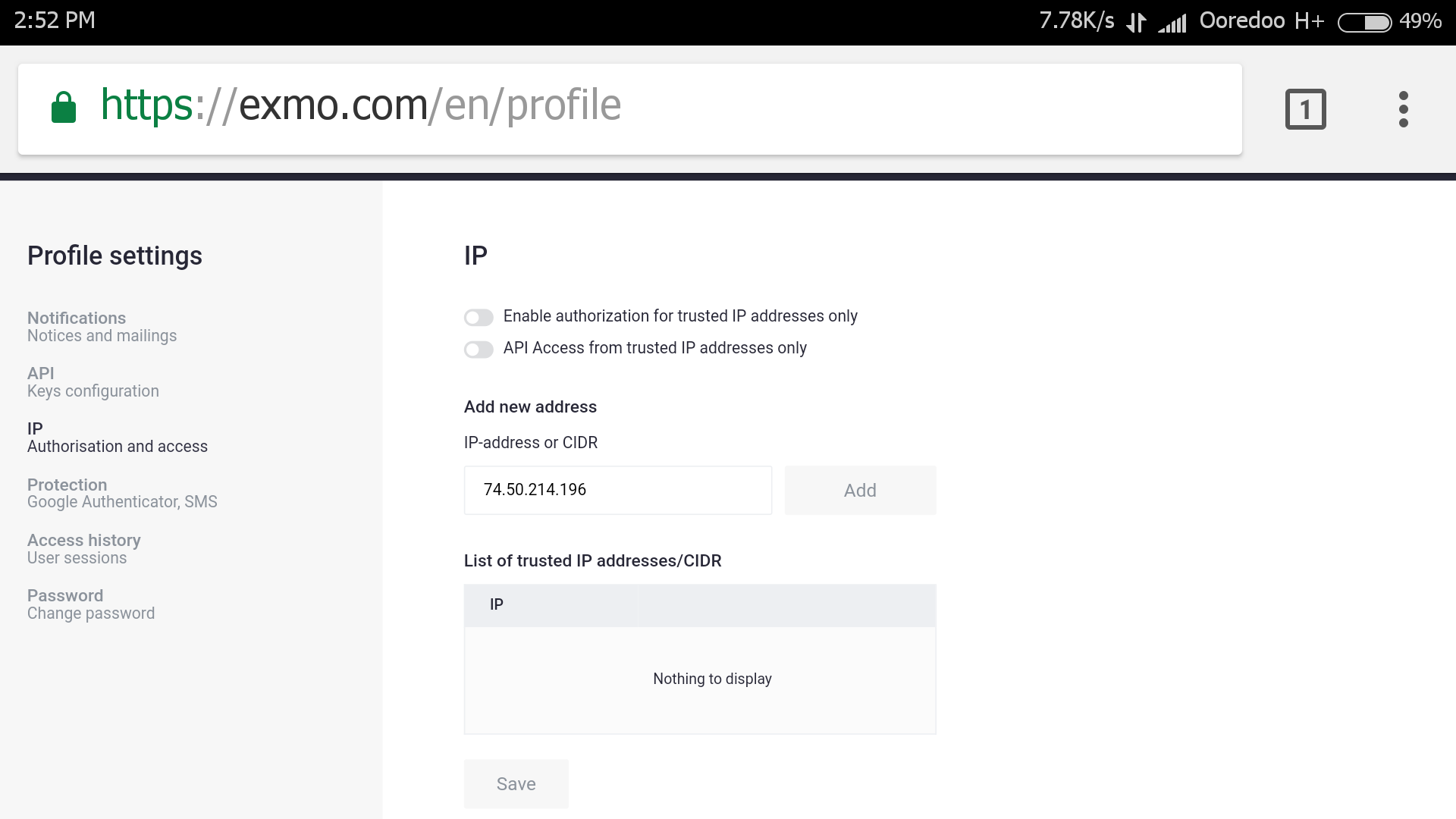Screen dimensions: 1456x819
Task: Click the HTTPS secure lock icon
Action: click(63, 108)
